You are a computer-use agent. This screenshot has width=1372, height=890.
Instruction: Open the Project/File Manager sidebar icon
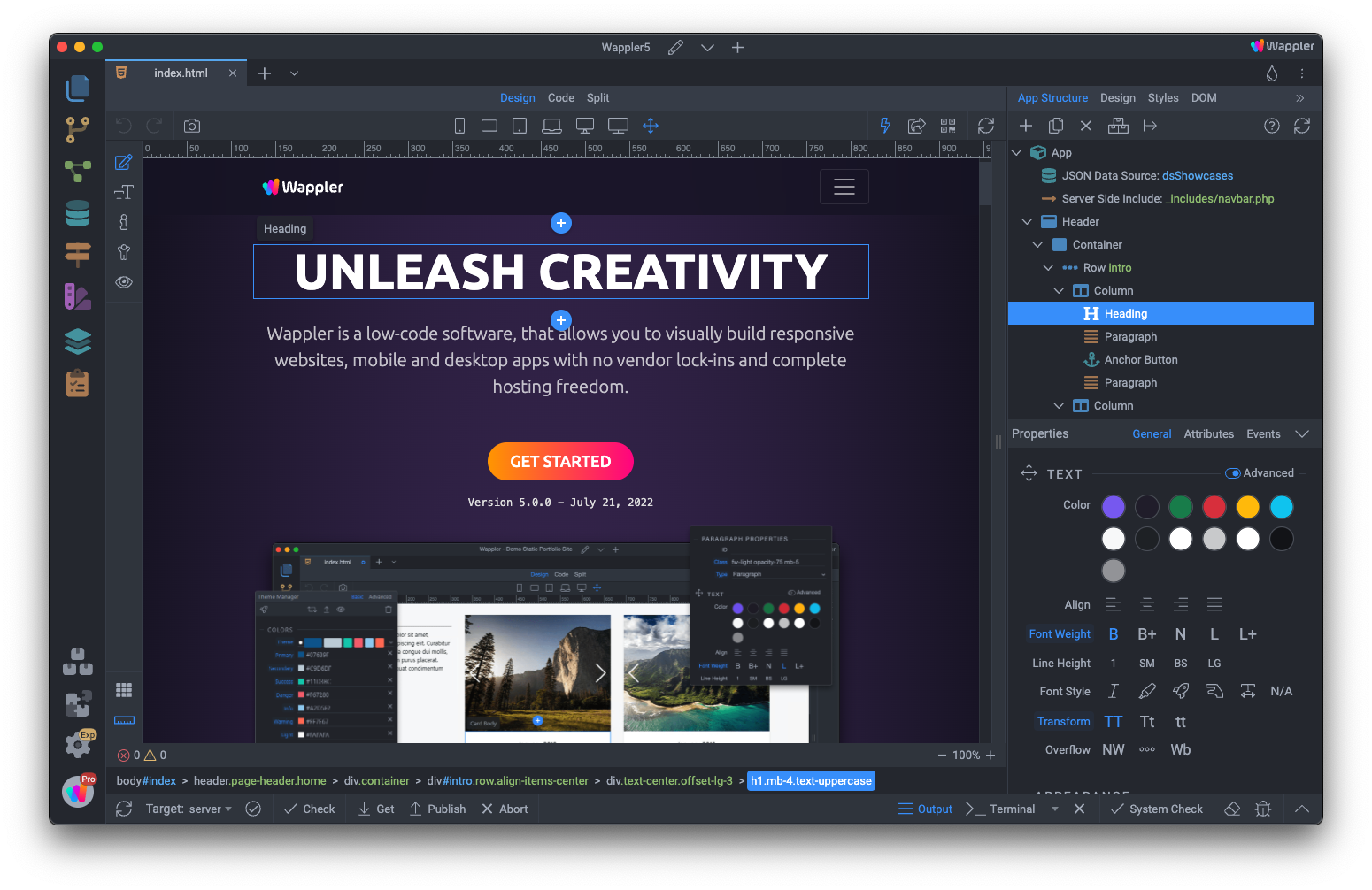pyautogui.click(x=78, y=88)
